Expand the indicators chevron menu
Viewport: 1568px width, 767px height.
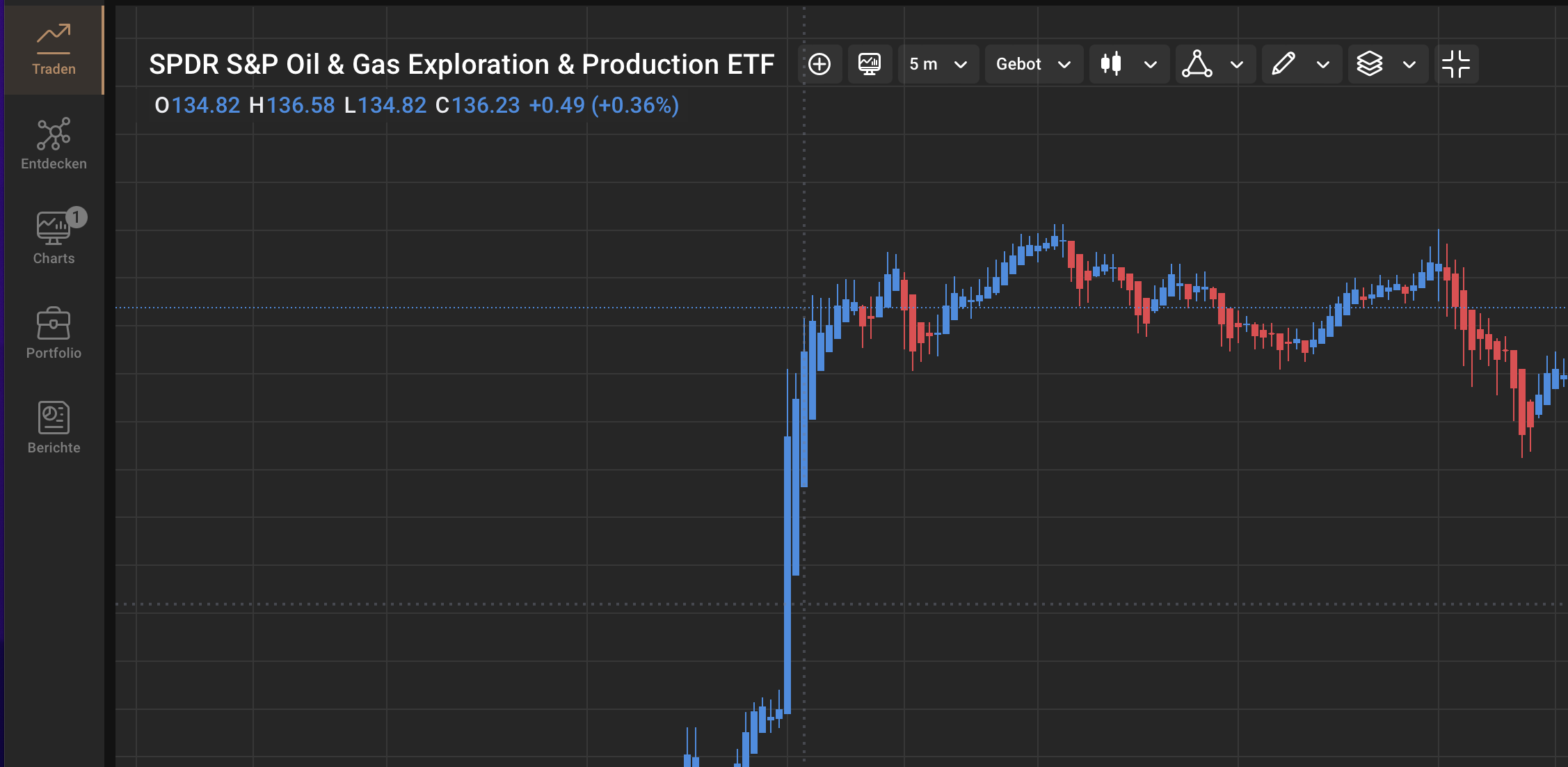click(x=1237, y=65)
